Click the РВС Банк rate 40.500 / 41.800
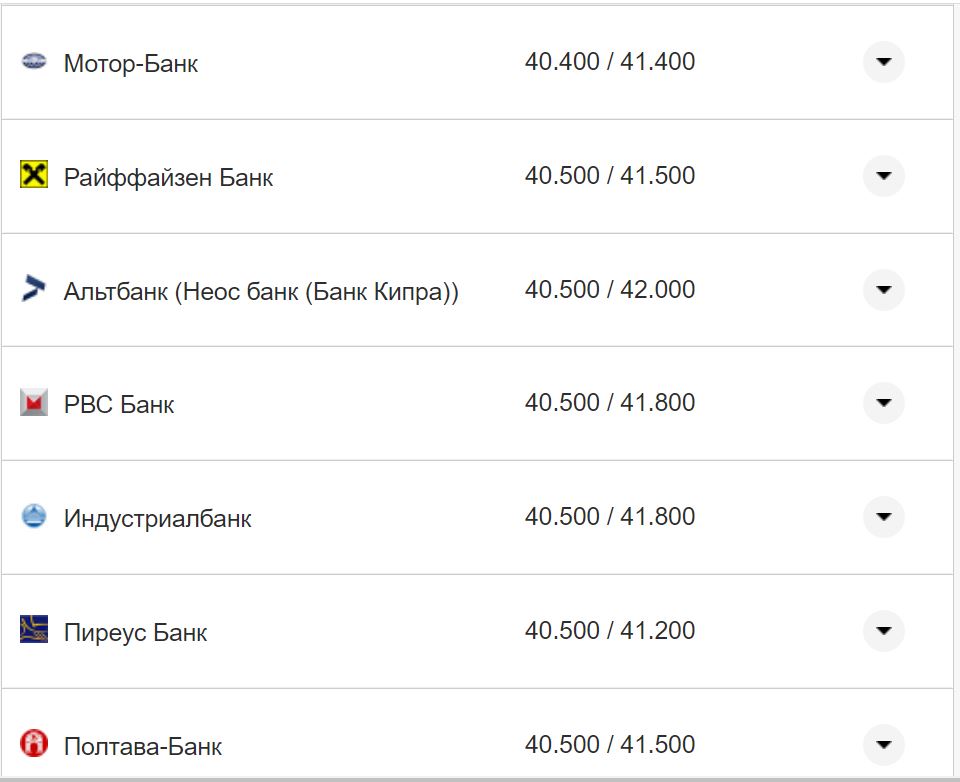 [609, 403]
